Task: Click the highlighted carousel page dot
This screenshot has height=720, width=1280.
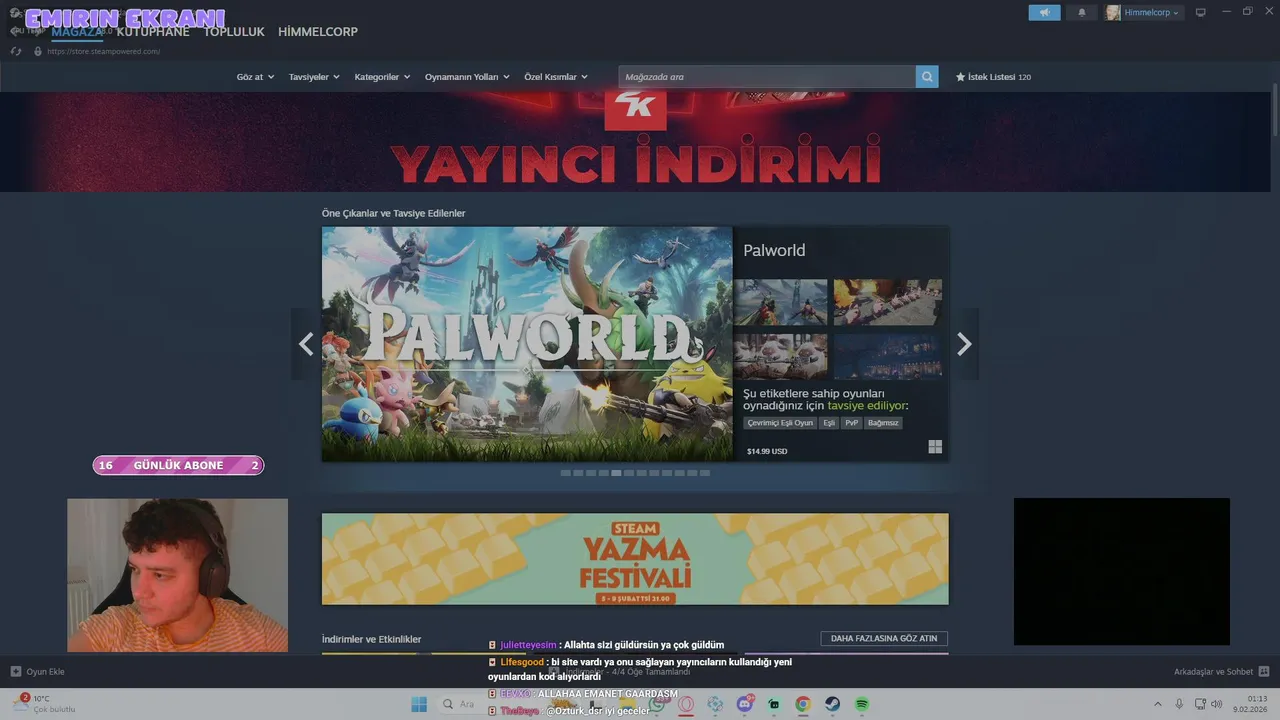Action: [616, 473]
